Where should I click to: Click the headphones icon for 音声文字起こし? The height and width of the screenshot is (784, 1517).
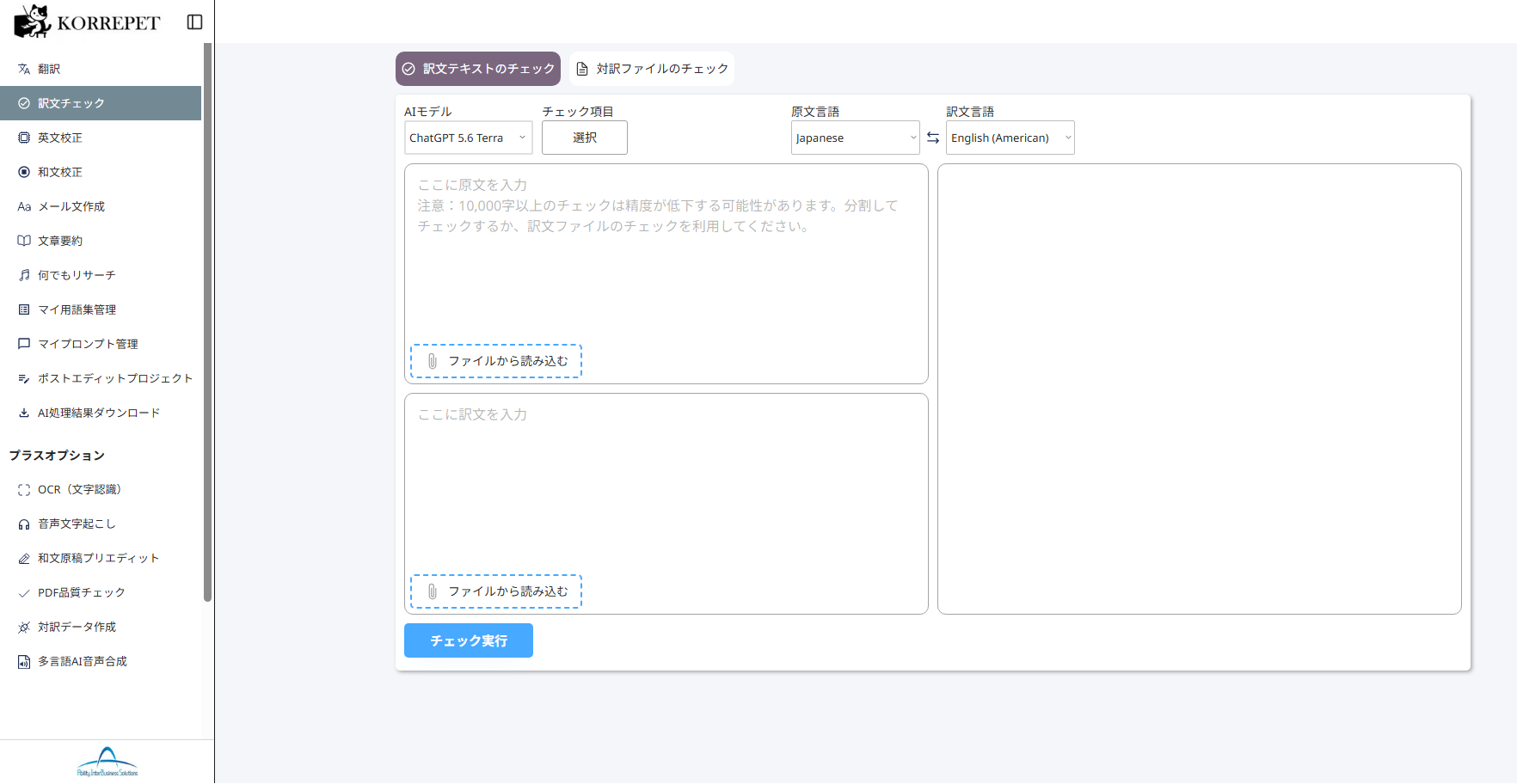[x=24, y=524]
